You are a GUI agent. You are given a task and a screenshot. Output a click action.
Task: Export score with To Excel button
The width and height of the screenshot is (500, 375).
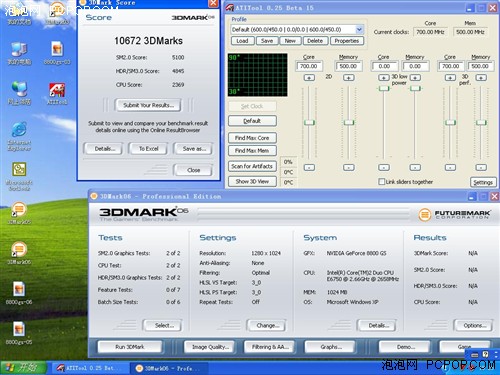pos(148,149)
